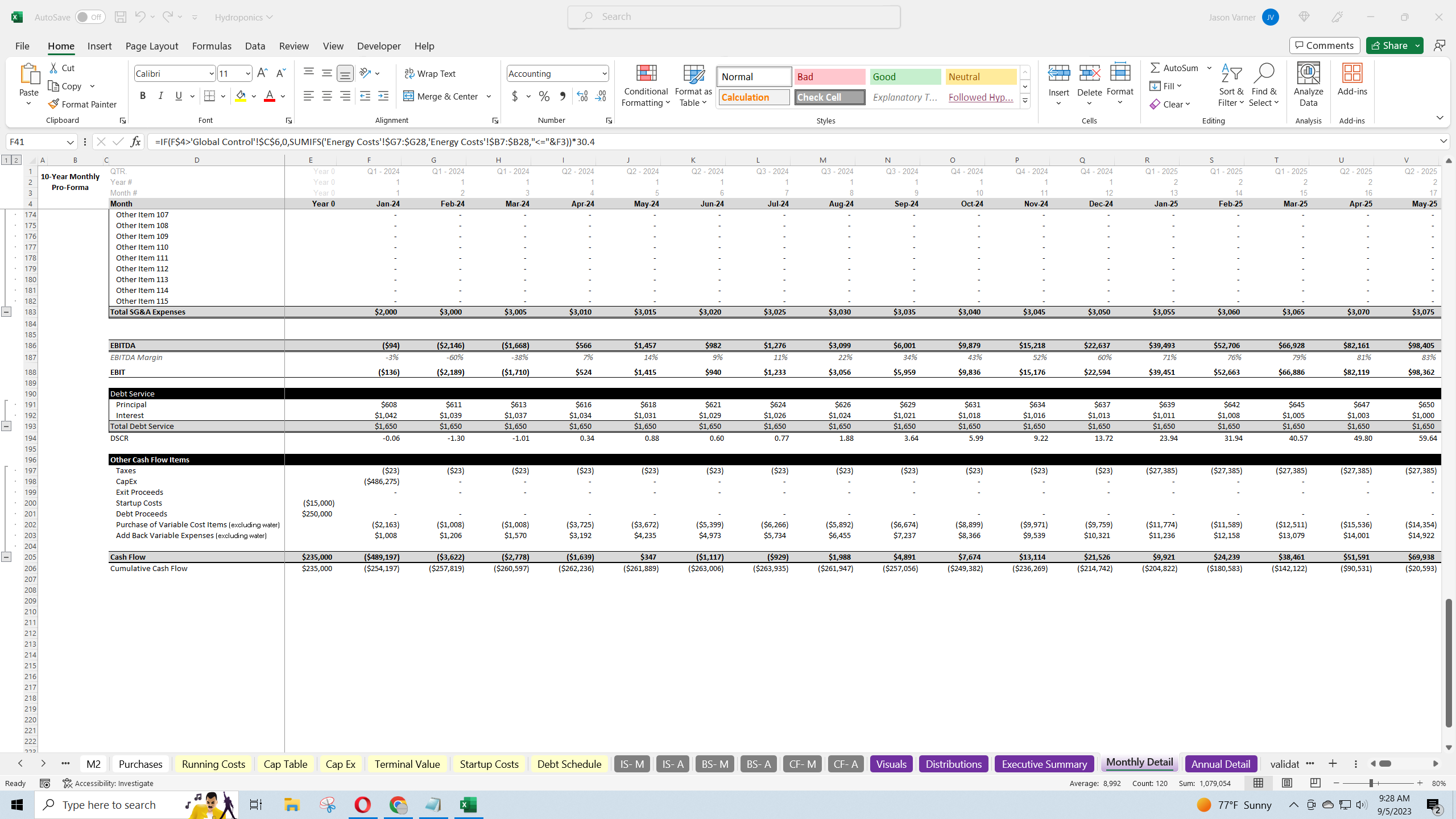Image resolution: width=1456 pixels, height=819 pixels.
Task: Collapse Cash Flow group at row 205
Action: pos(6,557)
